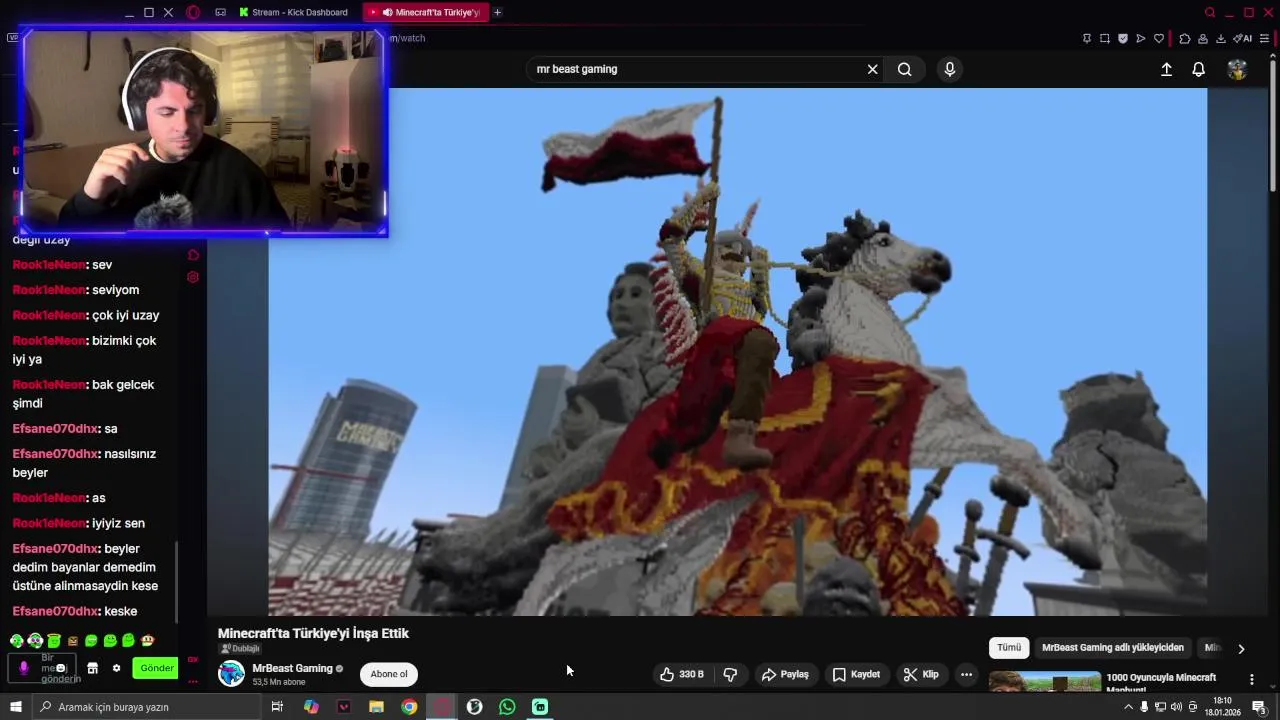Screen dimensions: 1280x720
Task: Open a new browser tab with plus
Action: pyautogui.click(x=497, y=12)
